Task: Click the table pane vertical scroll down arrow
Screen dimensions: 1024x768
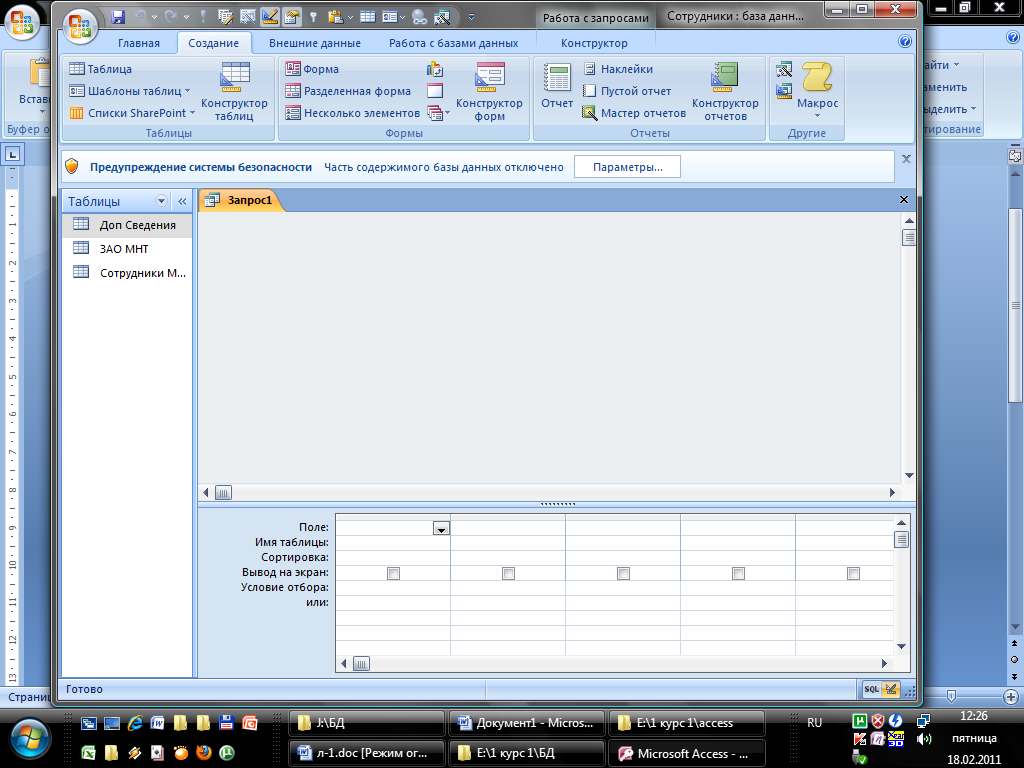Action: point(908,475)
